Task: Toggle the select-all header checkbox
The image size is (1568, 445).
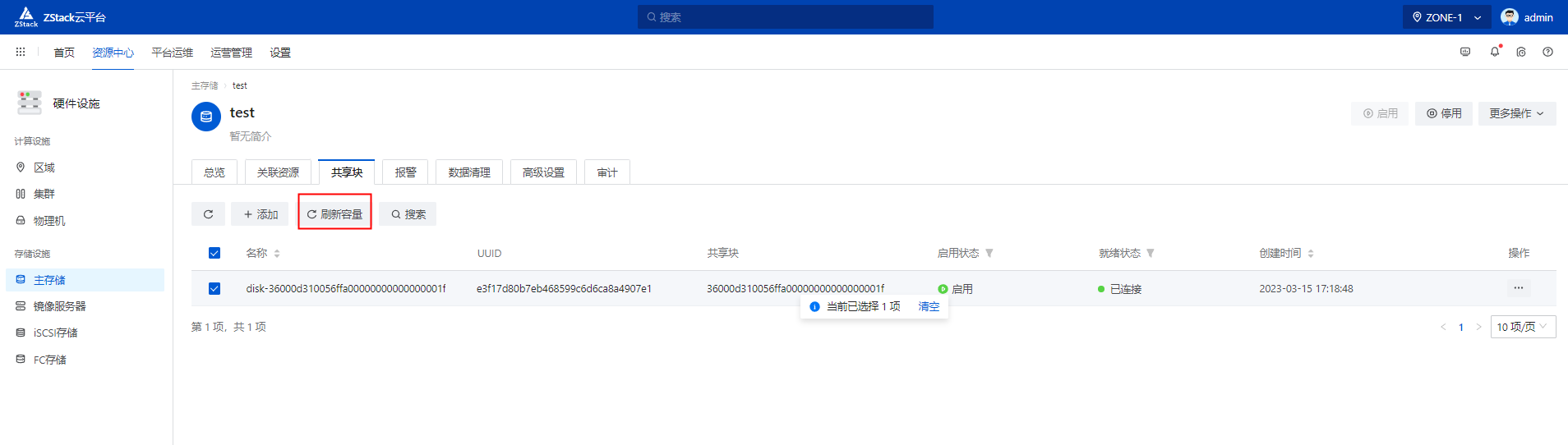Action: (214, 253)
